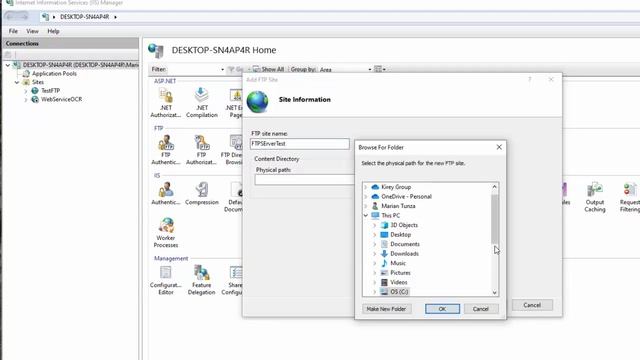Screen dimensions: 640x360
Task: Open the view mode icon dropdown
Action: [x=380, y=69]
